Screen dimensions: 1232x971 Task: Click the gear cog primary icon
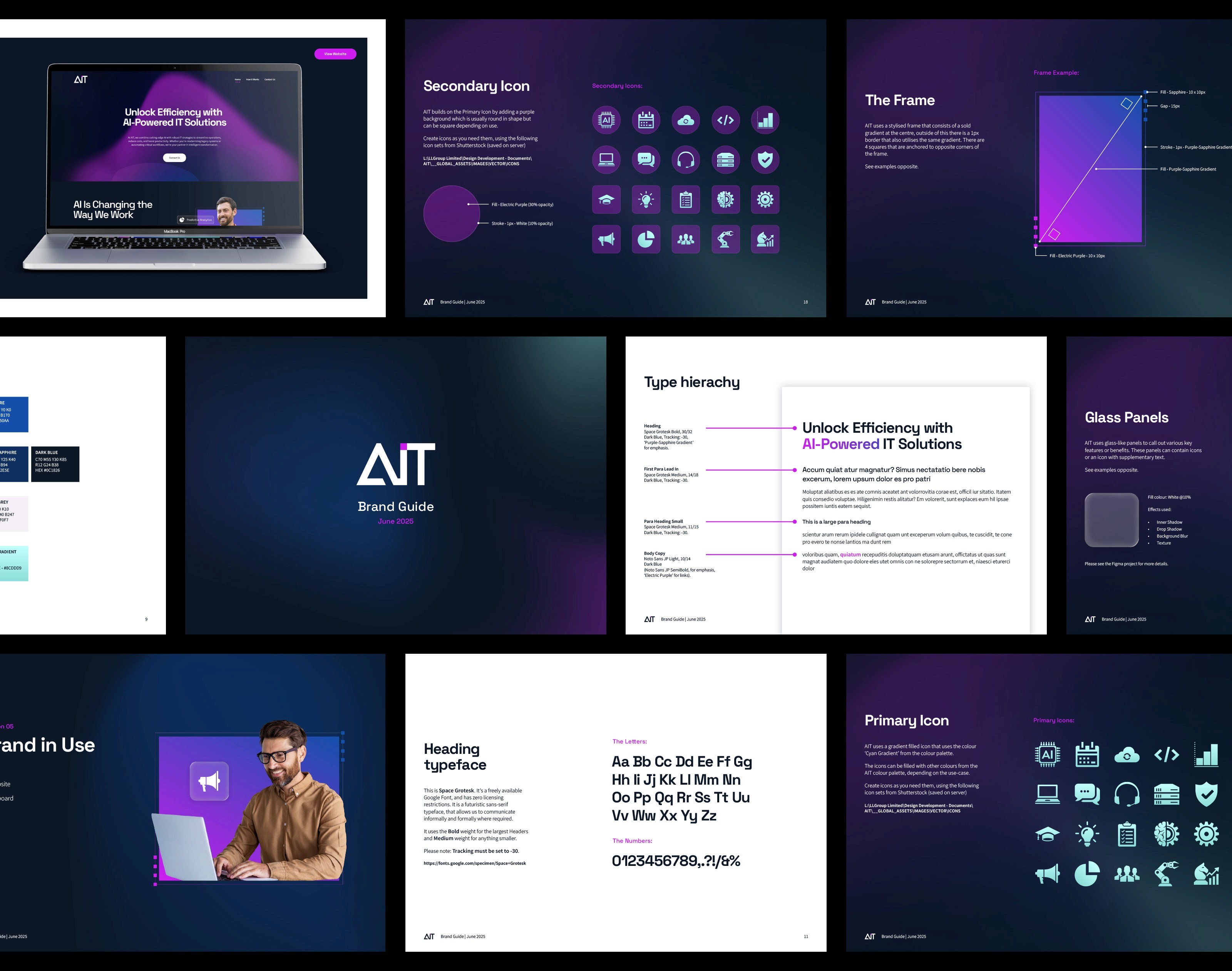coord(1207,835)
